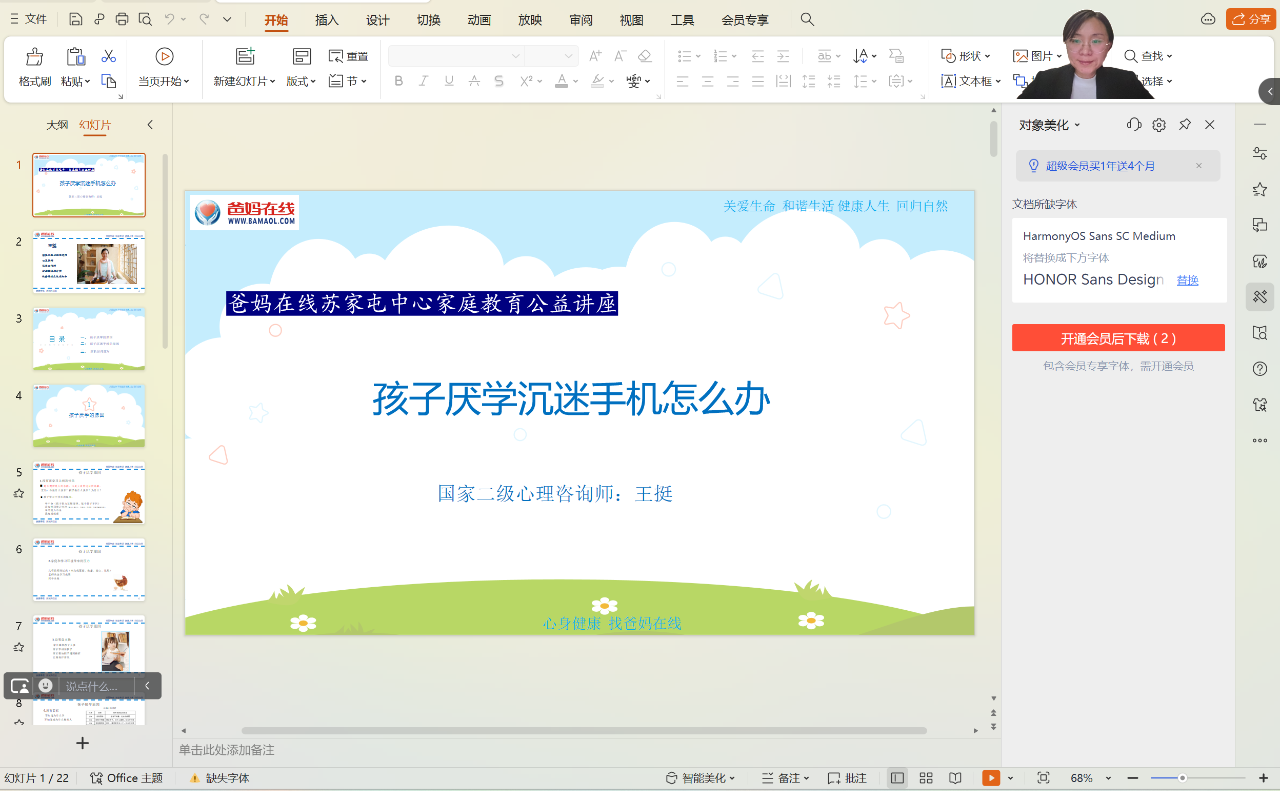Click the 替换 font replace link
Image resolution: width=1280 pixels, height=791 pixels.
[x=1186, y=280]
